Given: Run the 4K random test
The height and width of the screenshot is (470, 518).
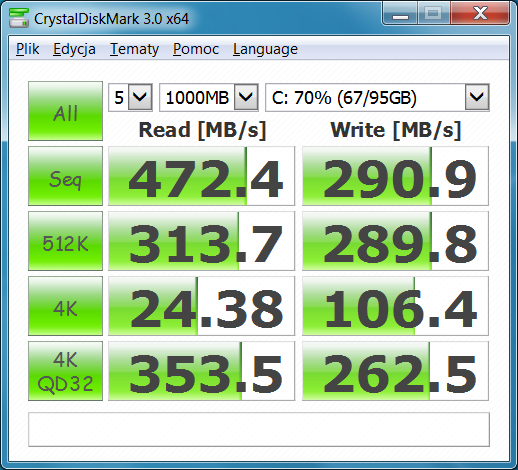Looking at the screenshot, I should click(x=65, y=306).
